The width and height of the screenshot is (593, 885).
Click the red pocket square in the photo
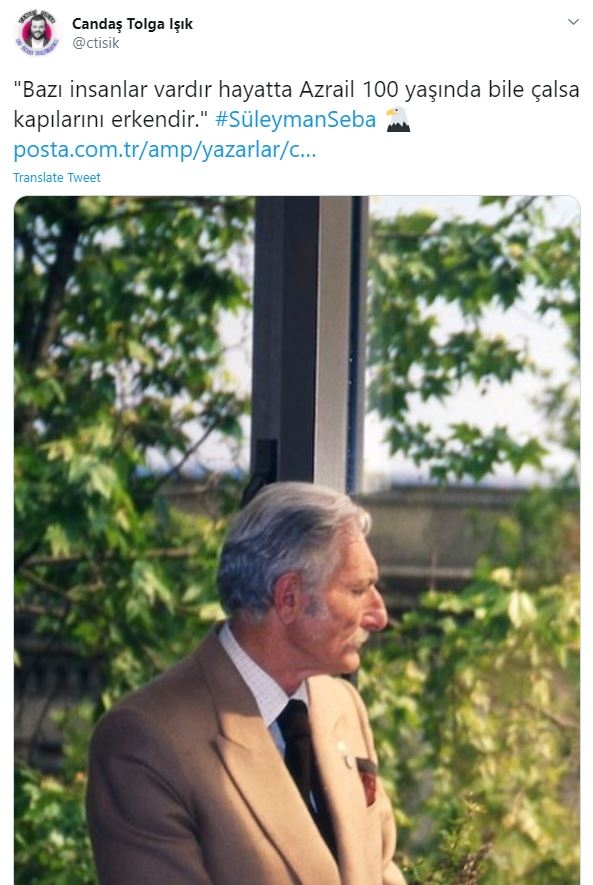(367, 781)
